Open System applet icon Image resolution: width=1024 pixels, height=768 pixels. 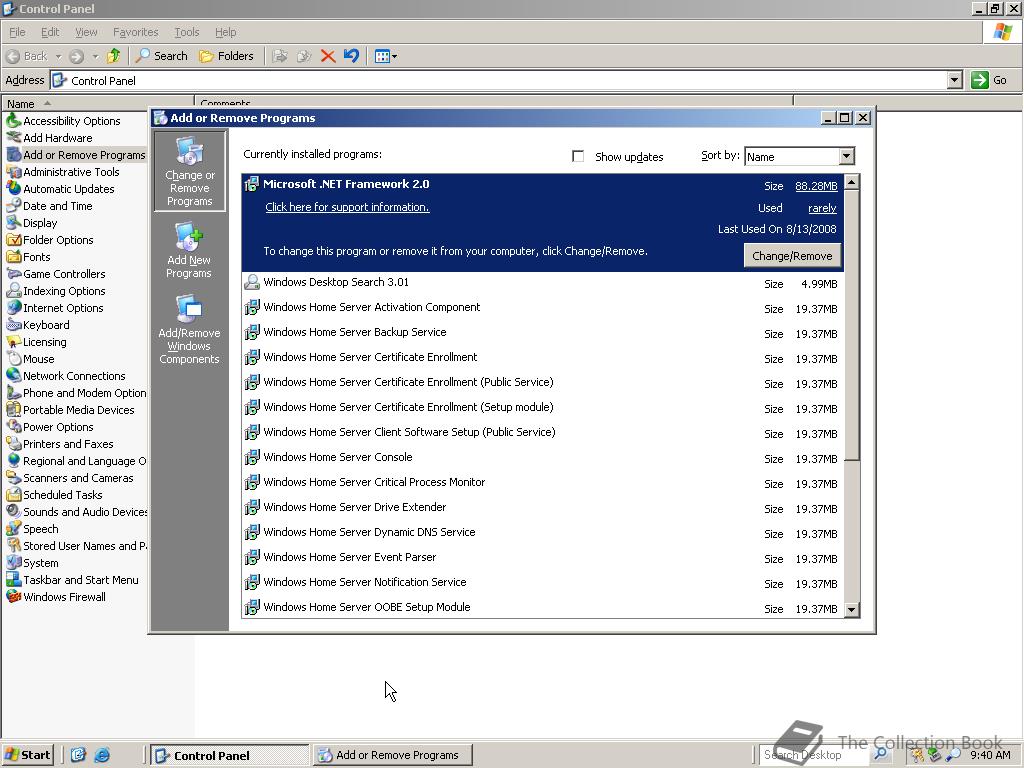click(x=13, y=562)
